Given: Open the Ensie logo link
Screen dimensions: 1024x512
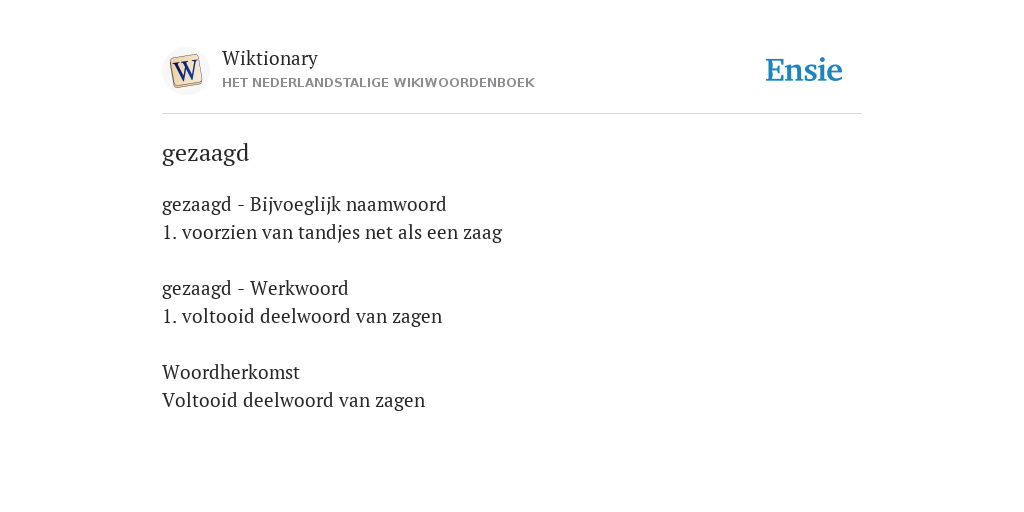Looking at the screenshot, I should tap(804, 71).
